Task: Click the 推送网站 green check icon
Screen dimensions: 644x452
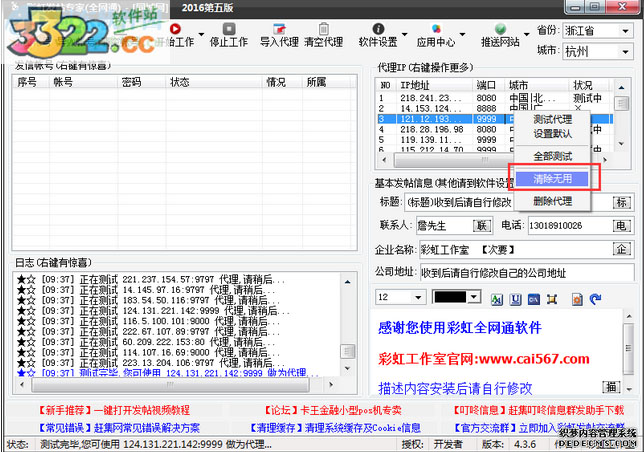Action: [x=500, y=29]
